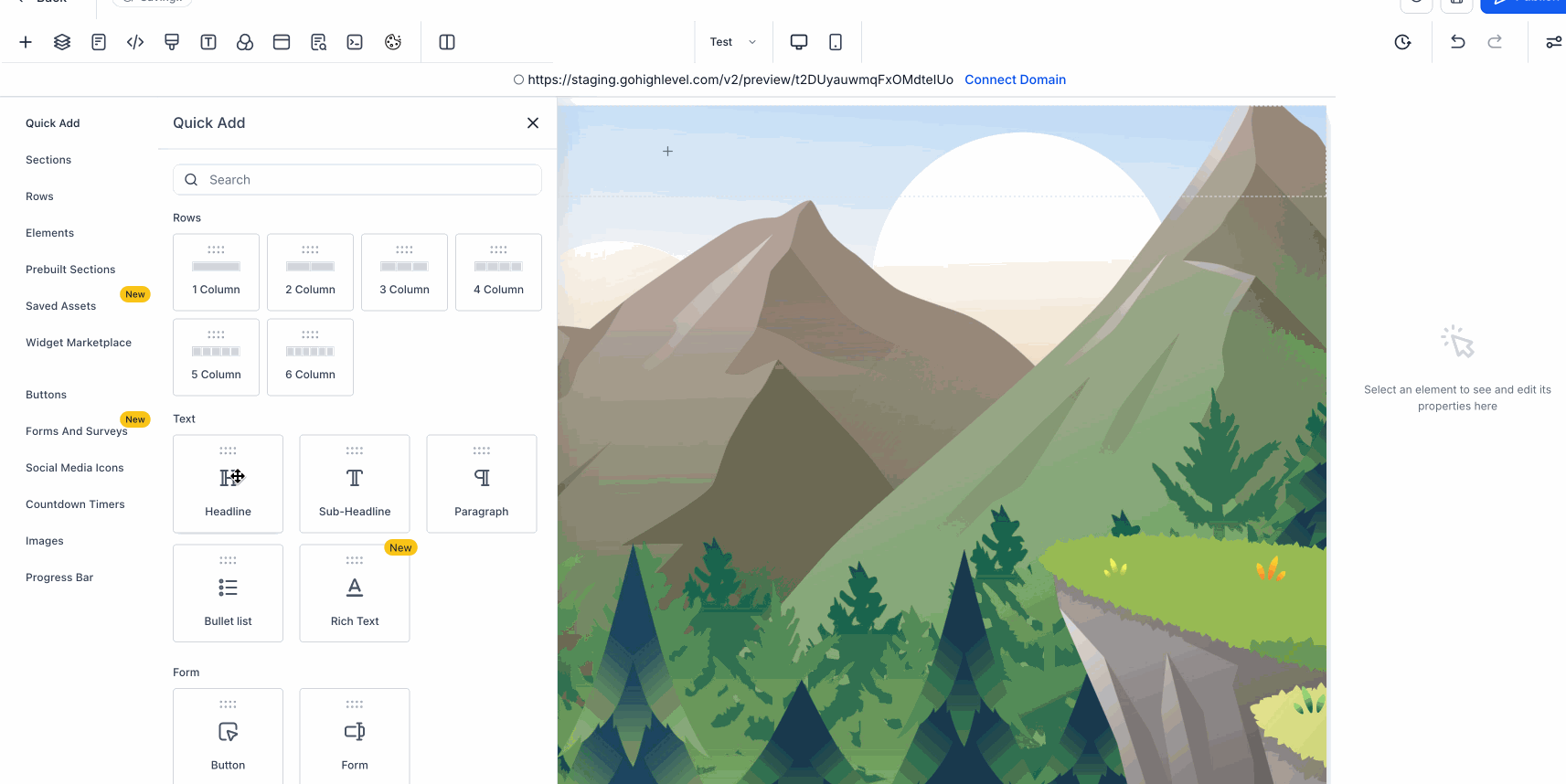Expand the Test page dropdown
Screen dimensions: 1566x784
tap(733, 42)
